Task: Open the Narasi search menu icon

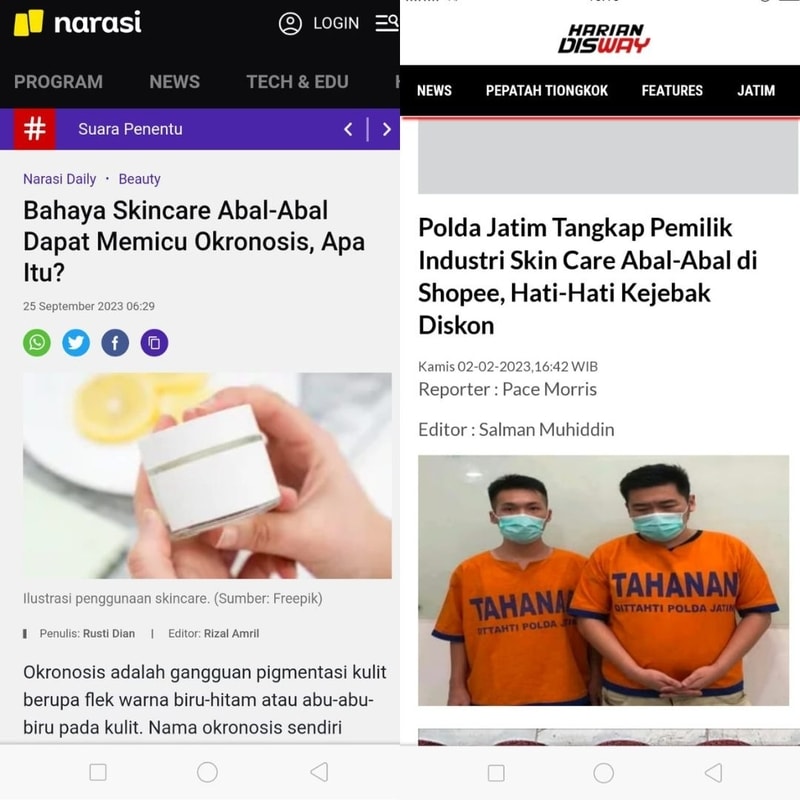Action: pos(387,23)
